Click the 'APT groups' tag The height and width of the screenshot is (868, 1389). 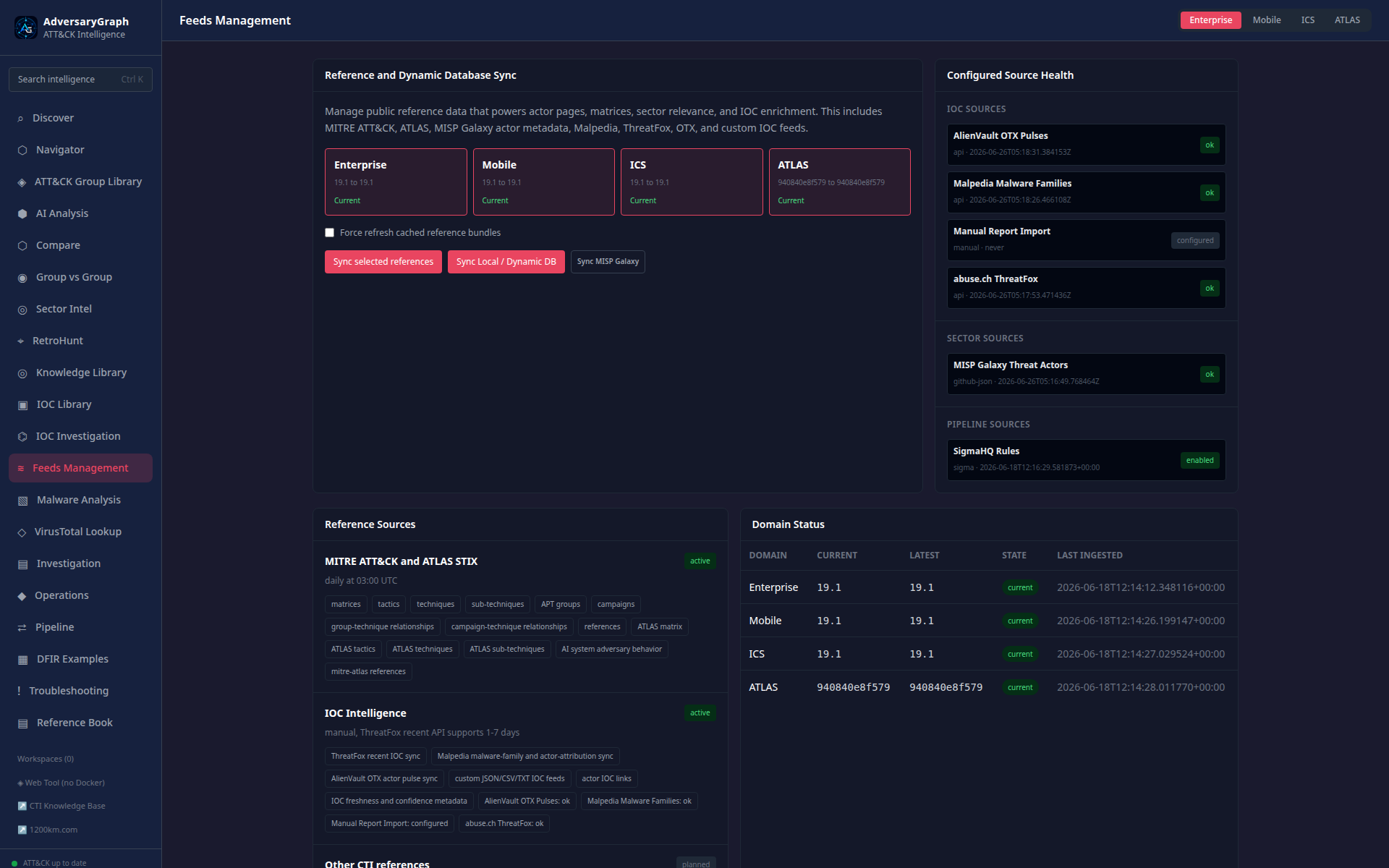pos(561,605)
